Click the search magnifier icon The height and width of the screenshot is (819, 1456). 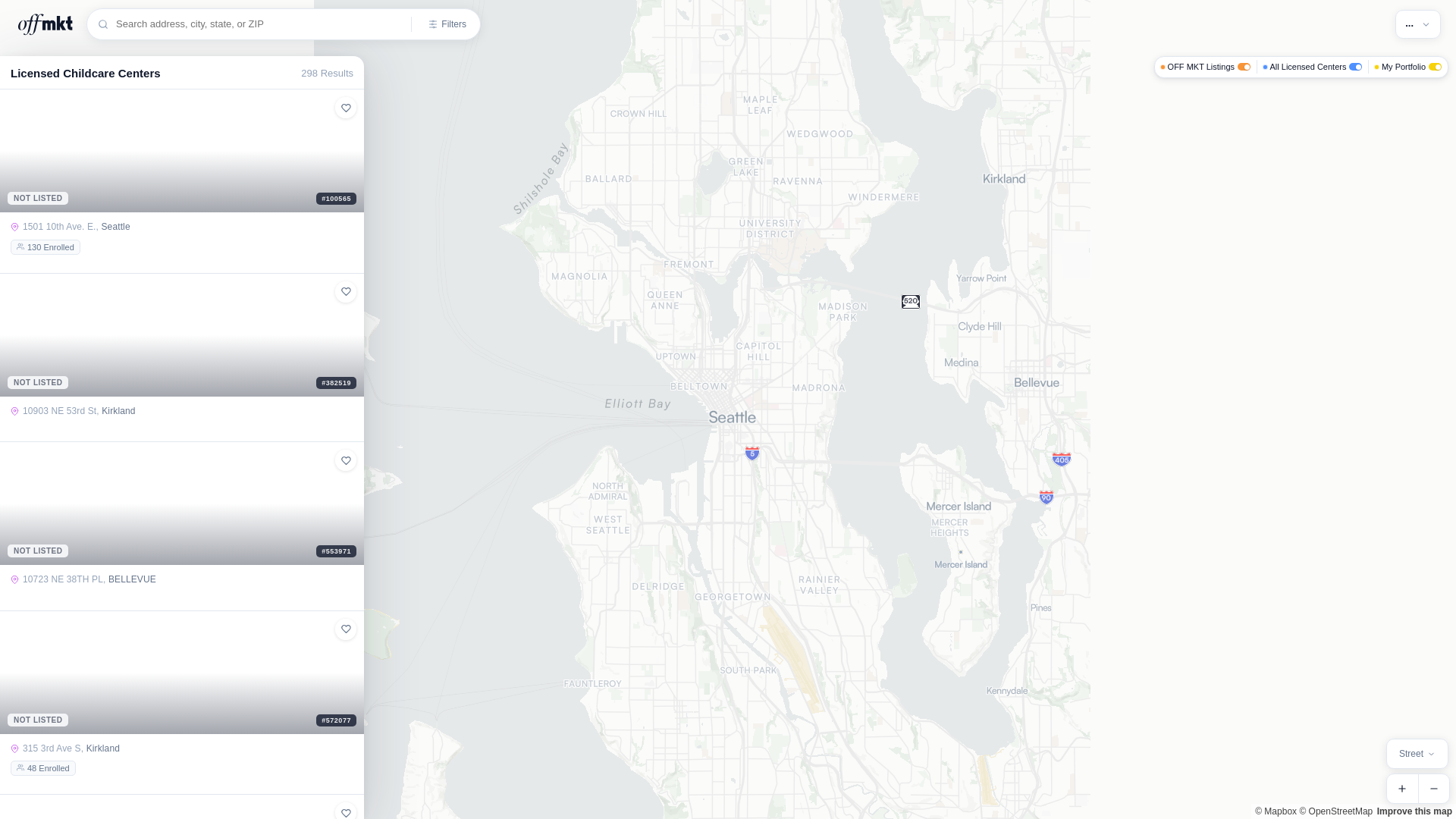103,24
